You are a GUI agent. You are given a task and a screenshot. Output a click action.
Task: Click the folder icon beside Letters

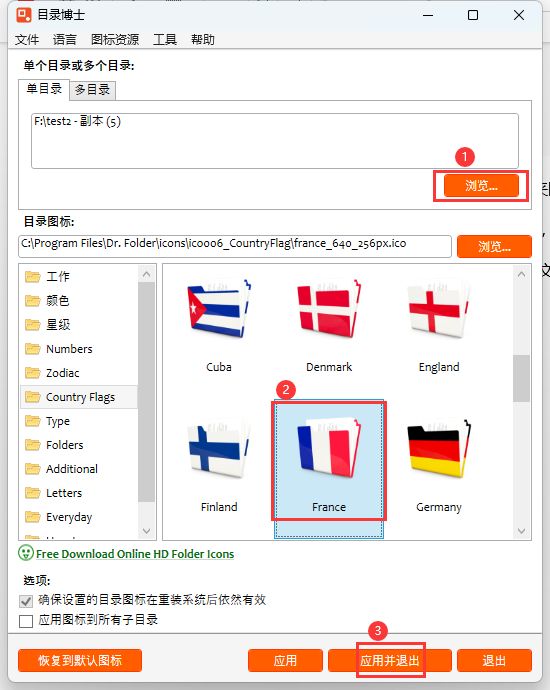click(33, 493)
